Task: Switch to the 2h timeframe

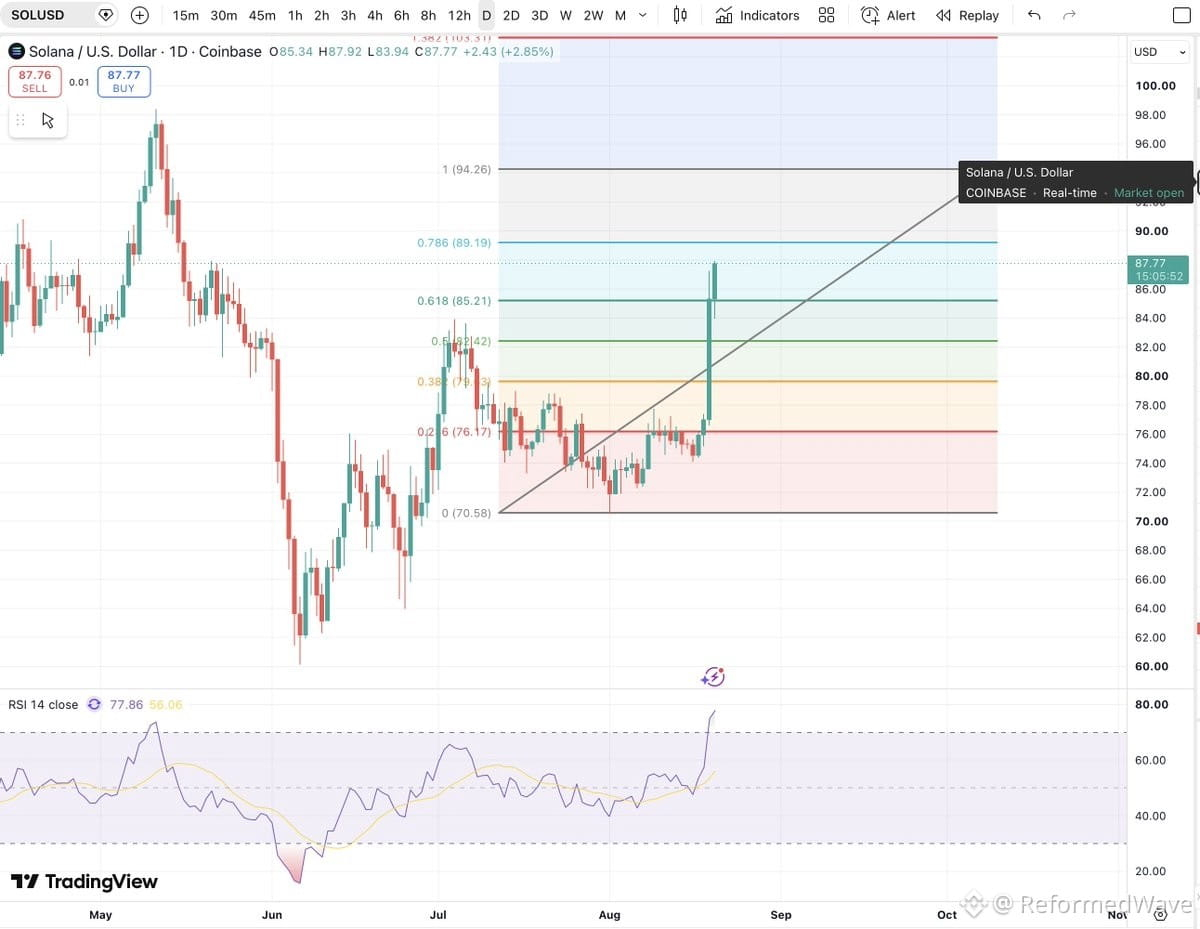Action: pos(321,15)
